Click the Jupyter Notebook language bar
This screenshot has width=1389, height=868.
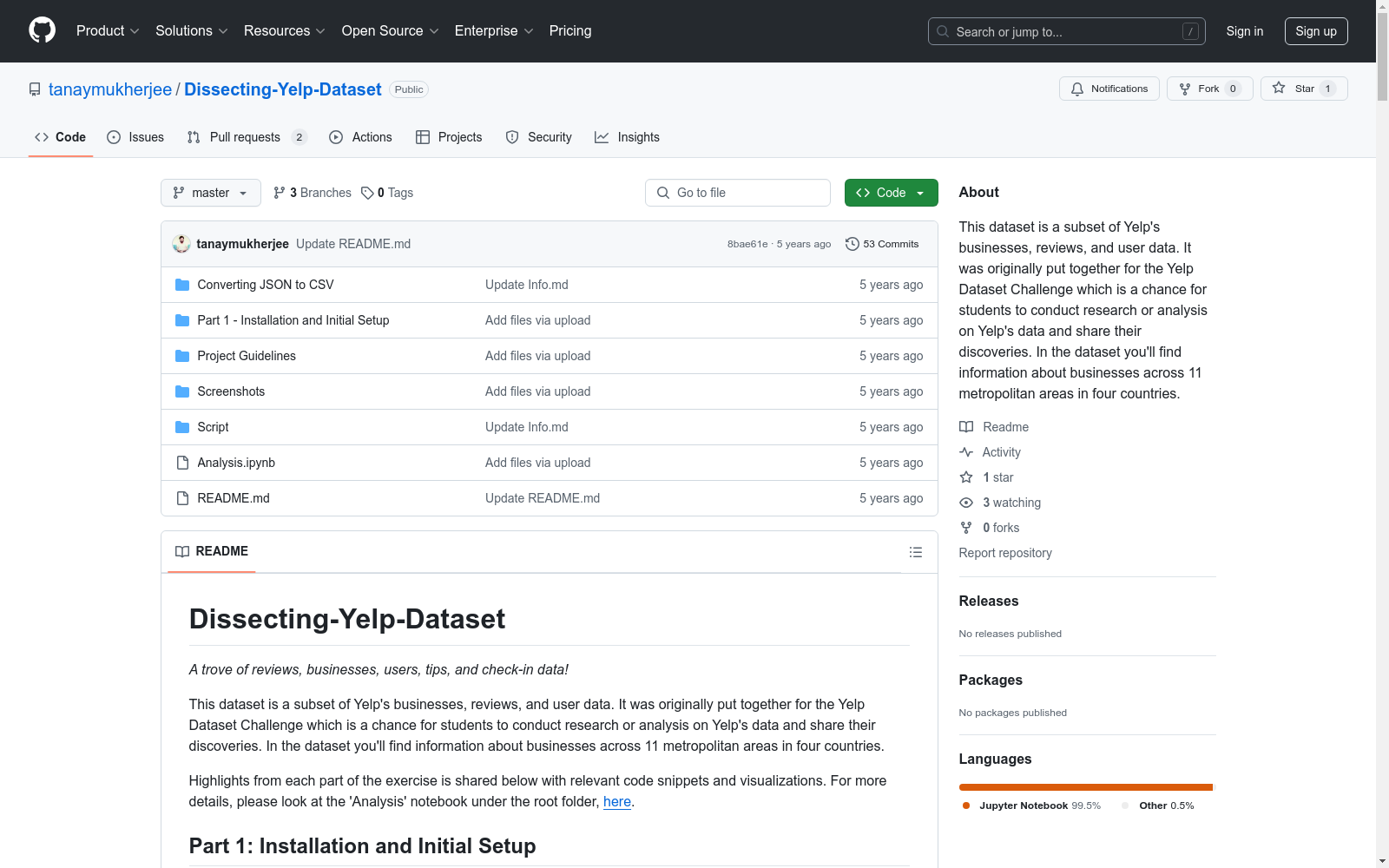[1085, 787]
